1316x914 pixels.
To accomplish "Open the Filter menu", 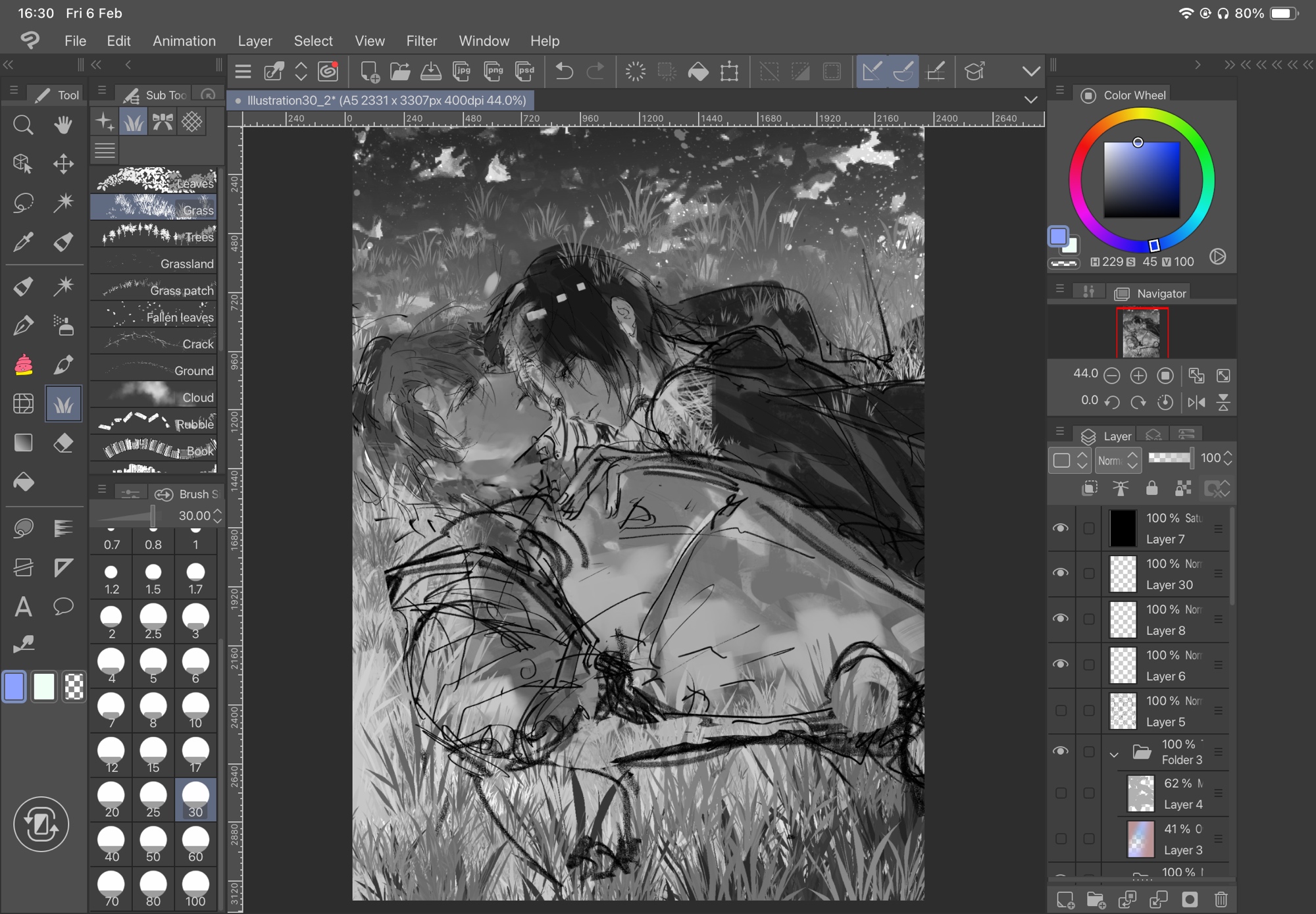I will point(421,41).
